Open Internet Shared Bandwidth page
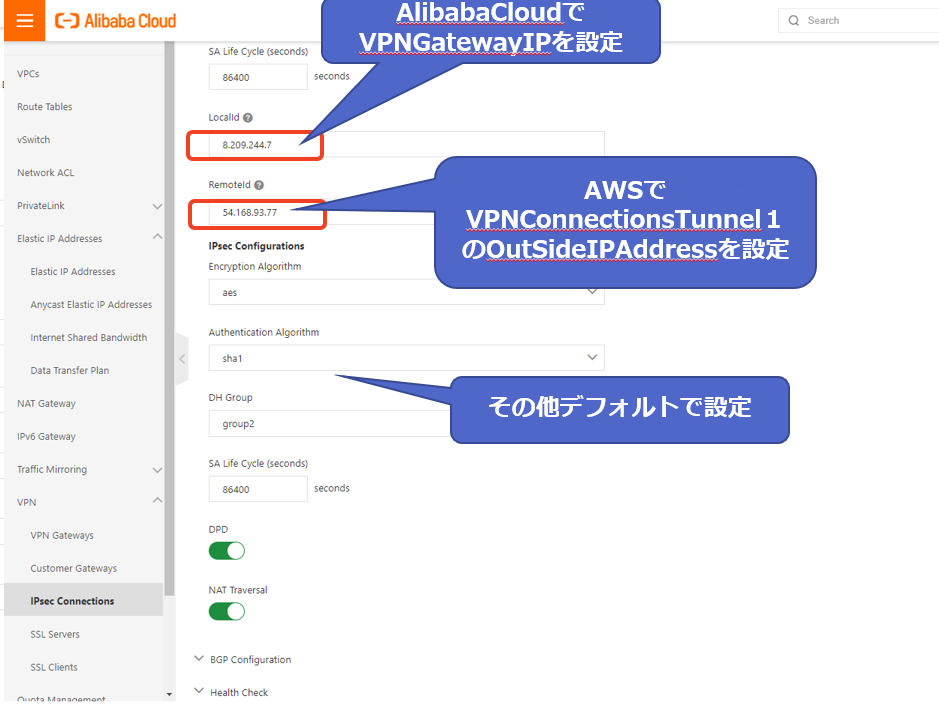 point(89,337)
